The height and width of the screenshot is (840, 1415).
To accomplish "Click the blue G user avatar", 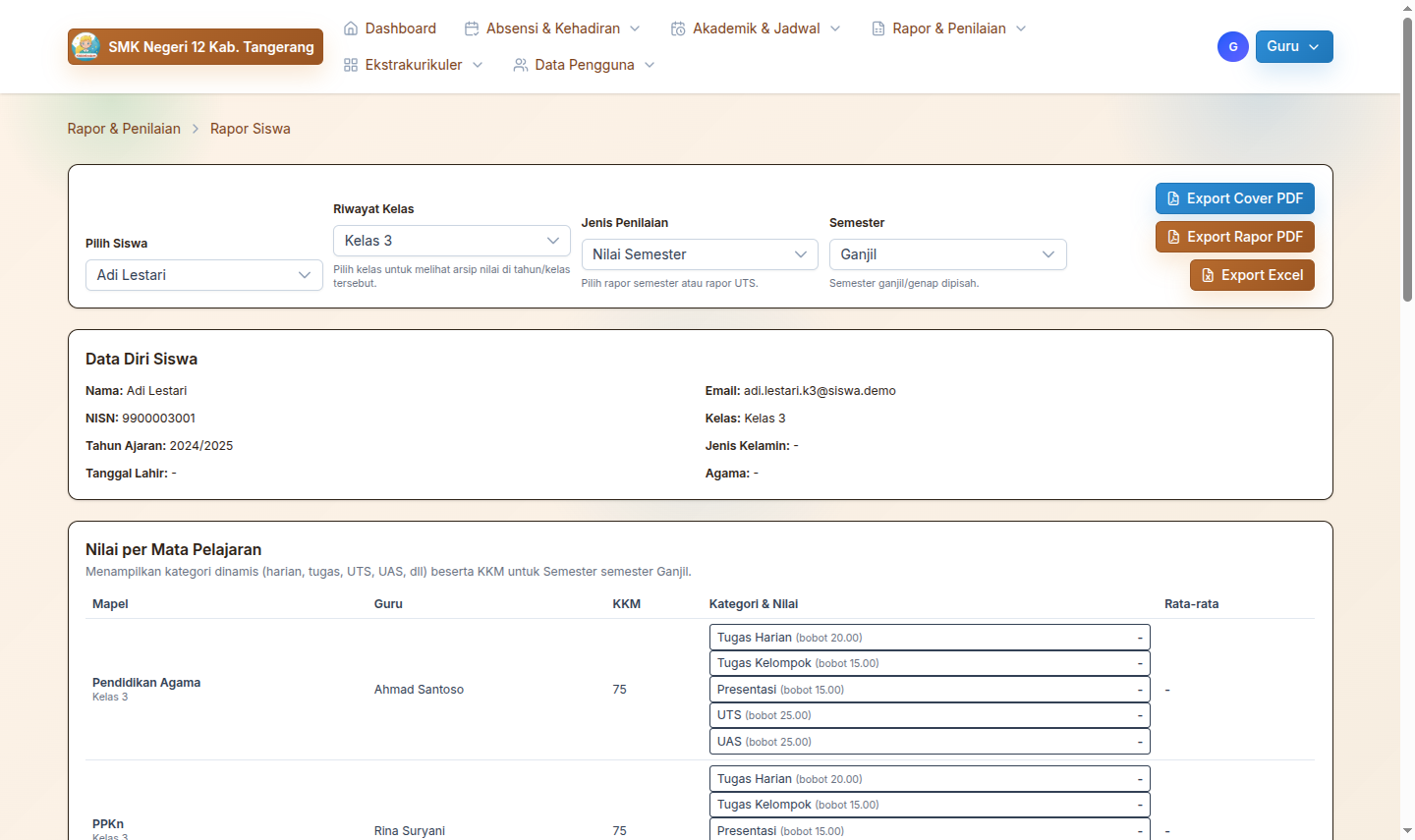I will (x=1232, y=46).
